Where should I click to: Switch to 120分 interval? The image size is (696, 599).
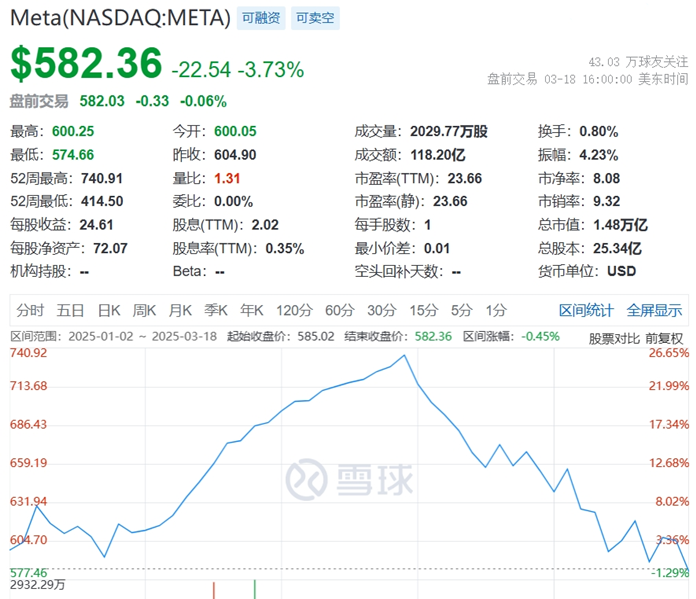click(294, 310)
